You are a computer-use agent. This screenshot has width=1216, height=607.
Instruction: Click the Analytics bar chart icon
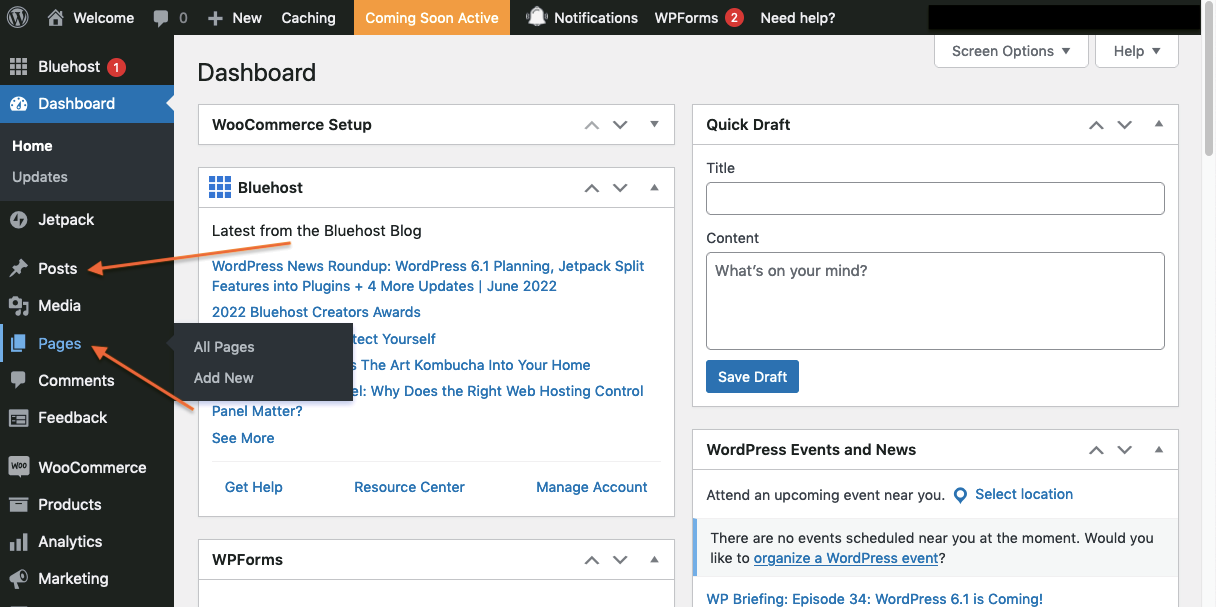point(18,542)
